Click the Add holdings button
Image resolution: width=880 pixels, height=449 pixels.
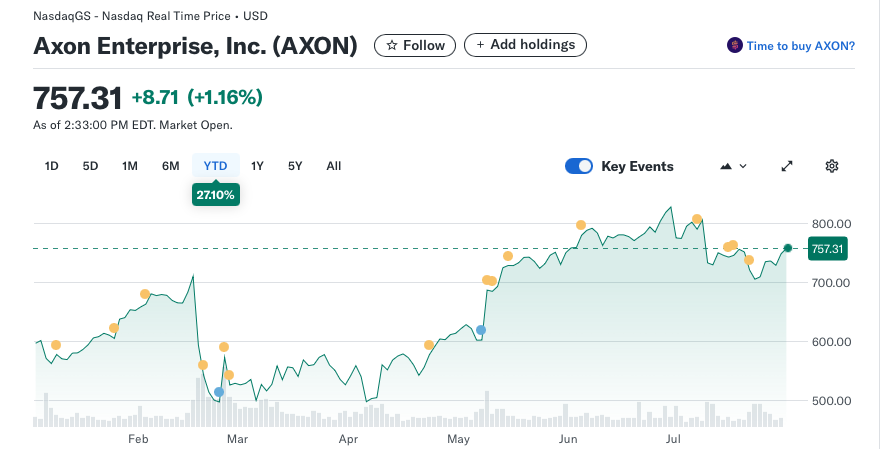tap(525, 45)
